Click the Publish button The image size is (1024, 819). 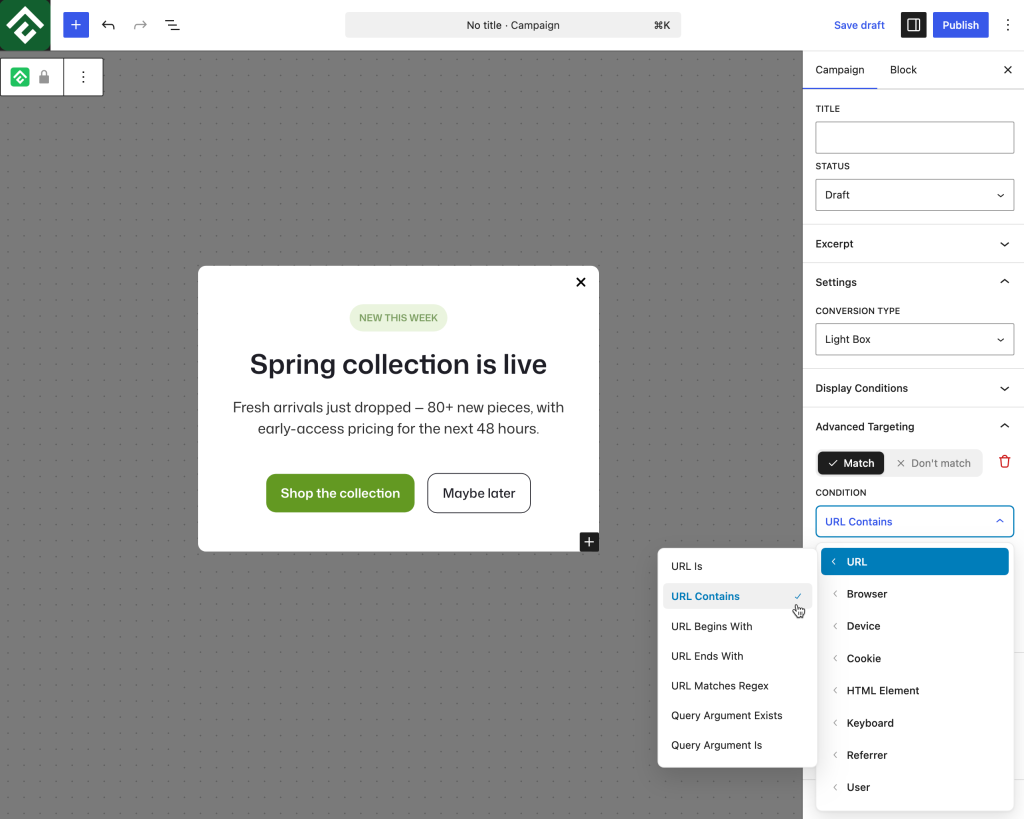pyautogui.click(x=960, y=25)
